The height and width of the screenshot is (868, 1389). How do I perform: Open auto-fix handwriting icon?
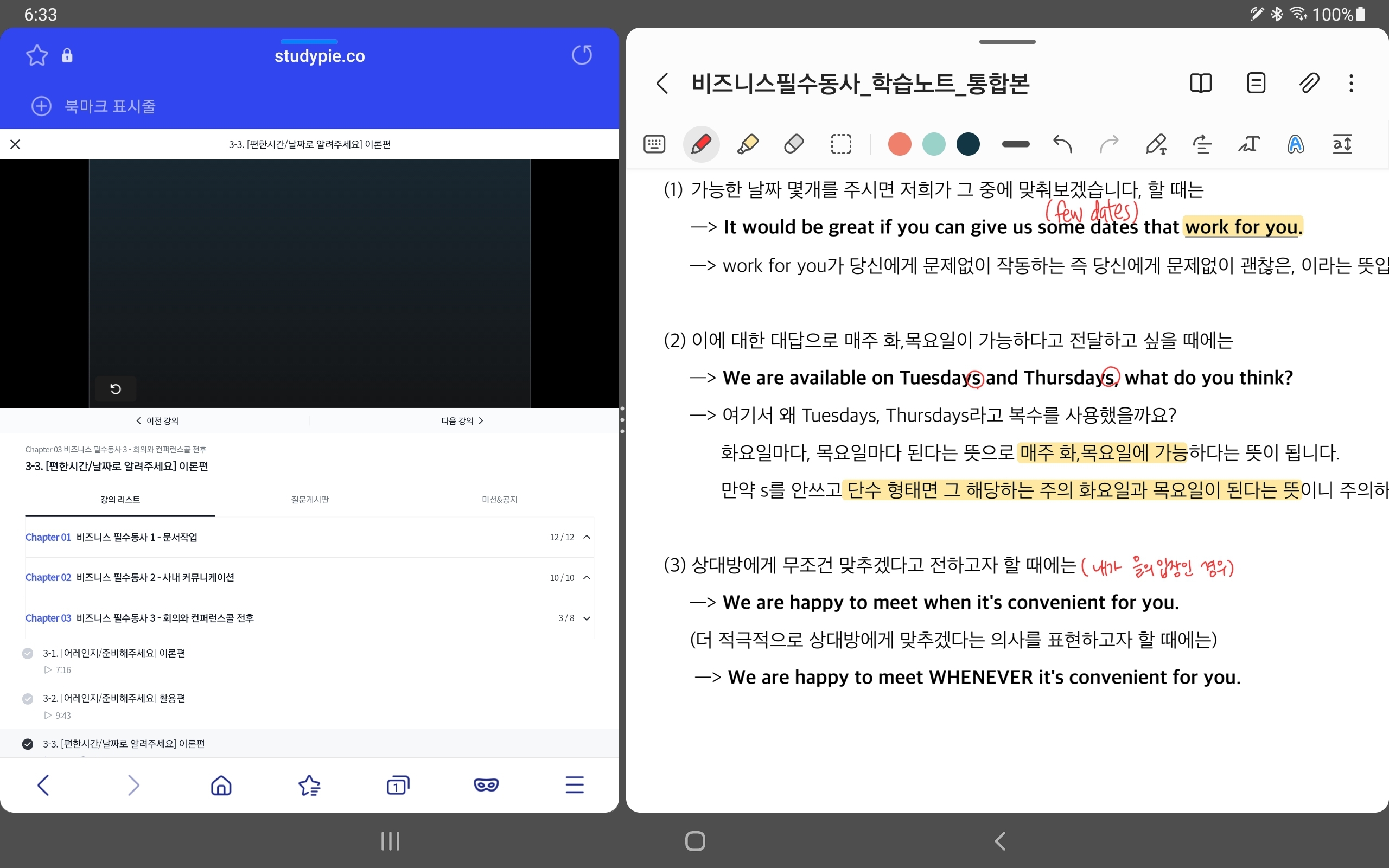[1296, 144]
